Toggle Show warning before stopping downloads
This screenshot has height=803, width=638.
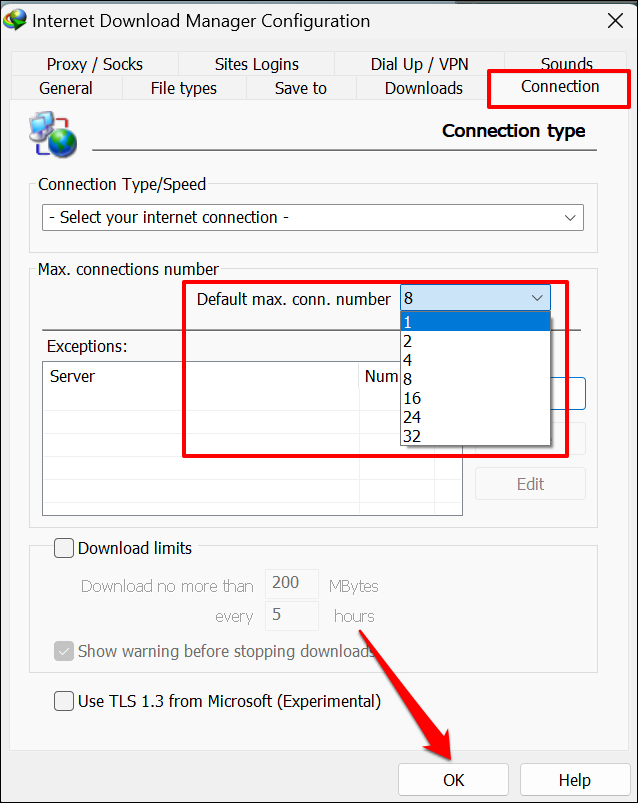(x=64, y=651)
